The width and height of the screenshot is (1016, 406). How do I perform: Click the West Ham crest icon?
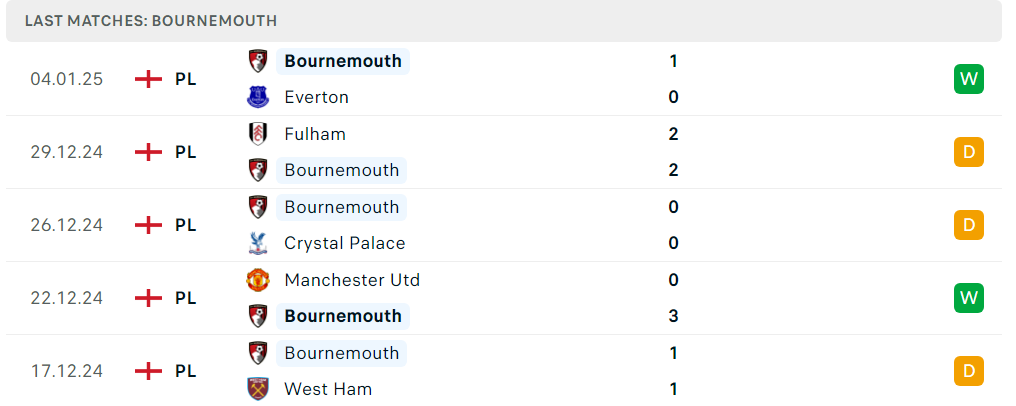coord(258,389)
